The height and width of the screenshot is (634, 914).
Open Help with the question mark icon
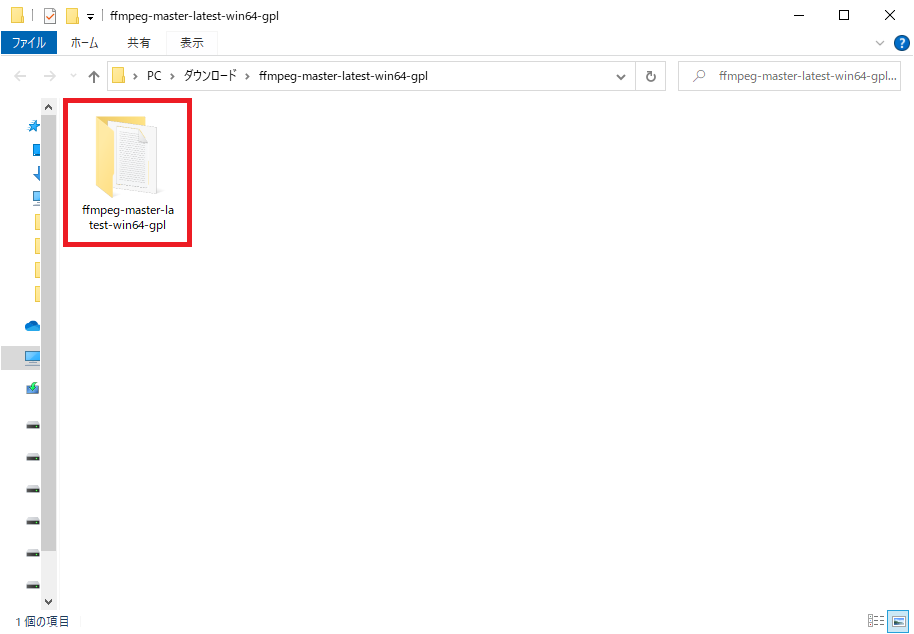[x=901, y=43]
